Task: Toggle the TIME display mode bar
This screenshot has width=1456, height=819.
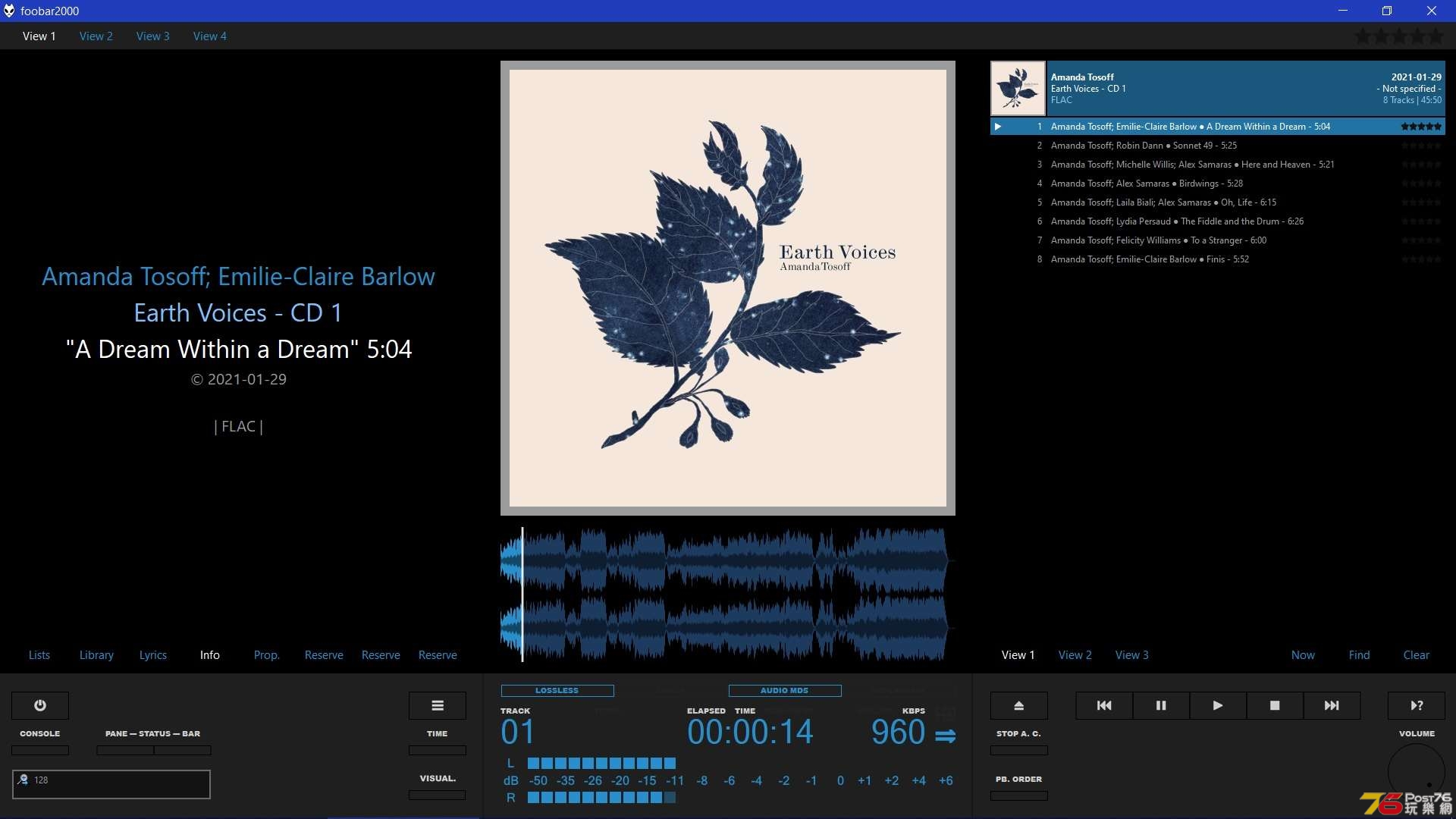Action: coord(438,750)
